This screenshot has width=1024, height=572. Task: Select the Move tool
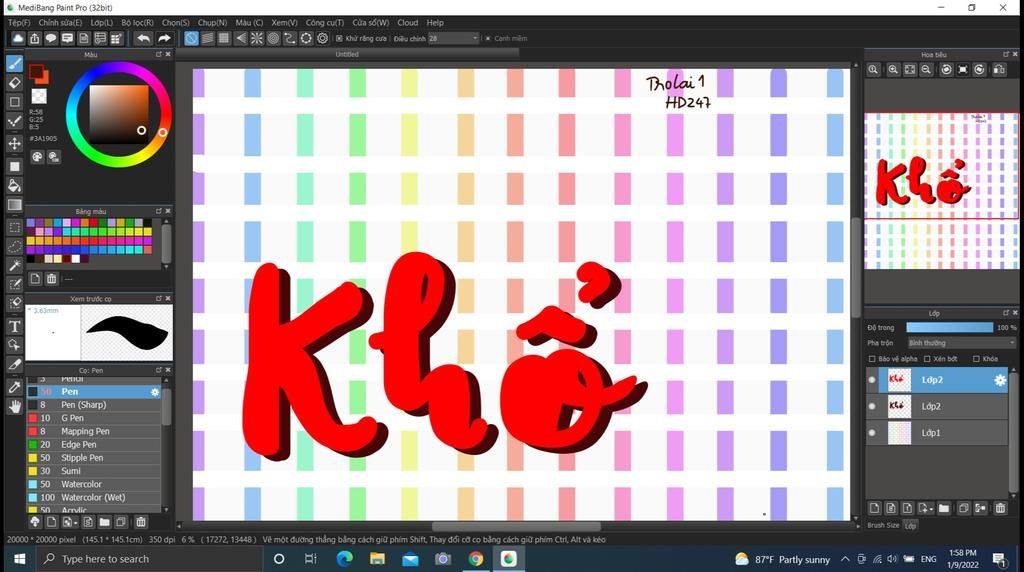(x=14, y=143)
